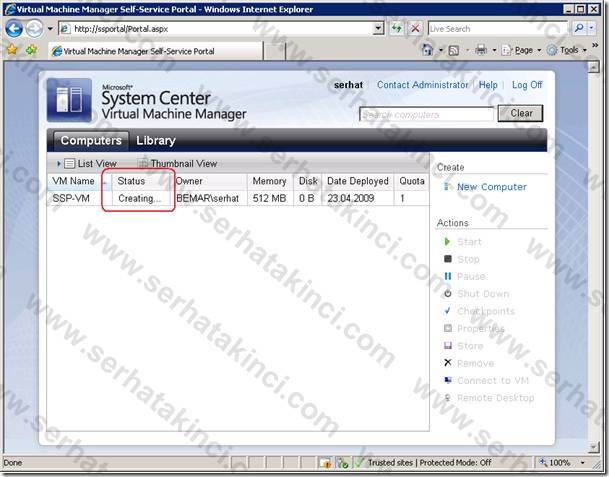Image resolution: width=609 pixels, height=477 pixels.
Task: Switch to the Computers tab
Action: (x=91, y=140)
